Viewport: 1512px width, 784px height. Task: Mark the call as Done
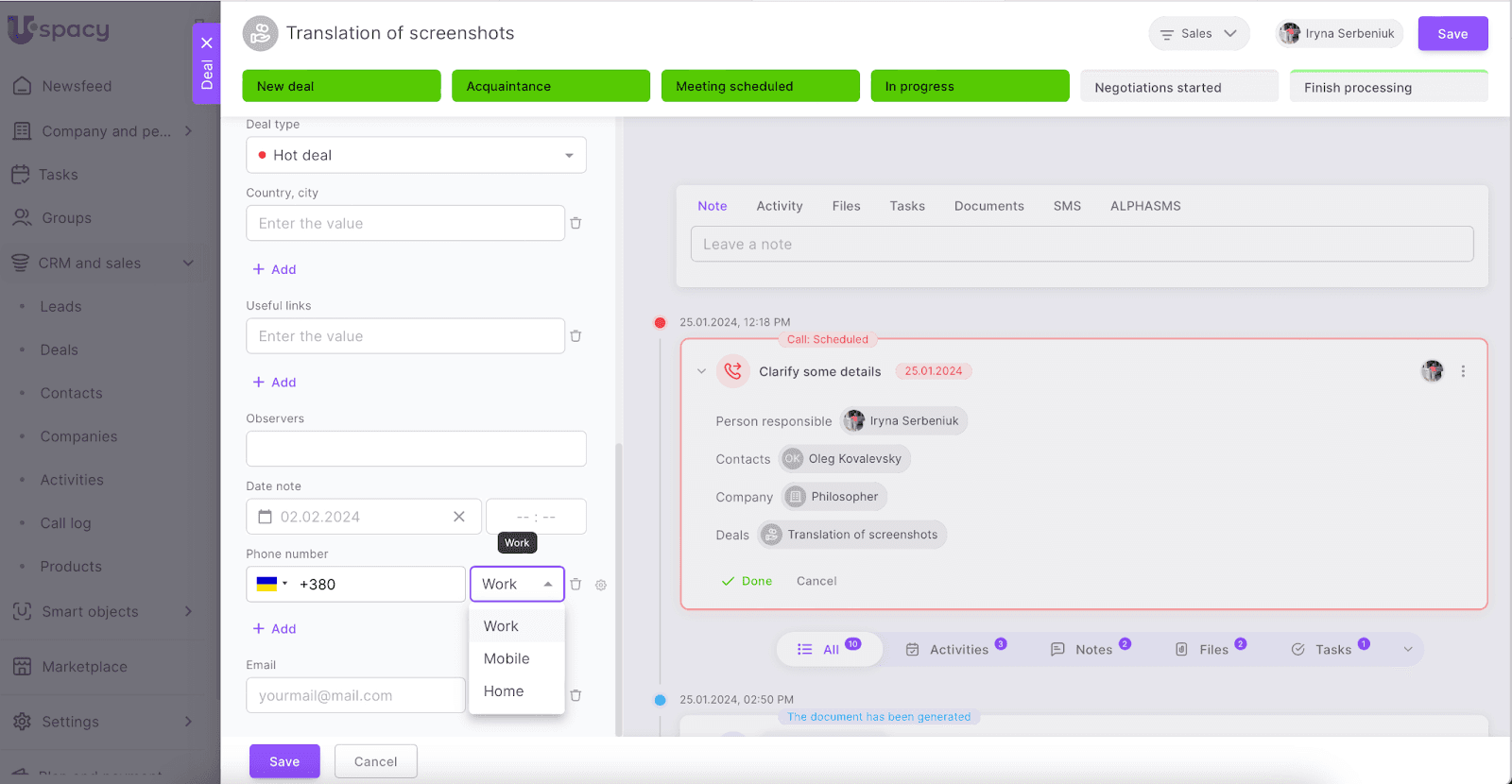point(747,581)
